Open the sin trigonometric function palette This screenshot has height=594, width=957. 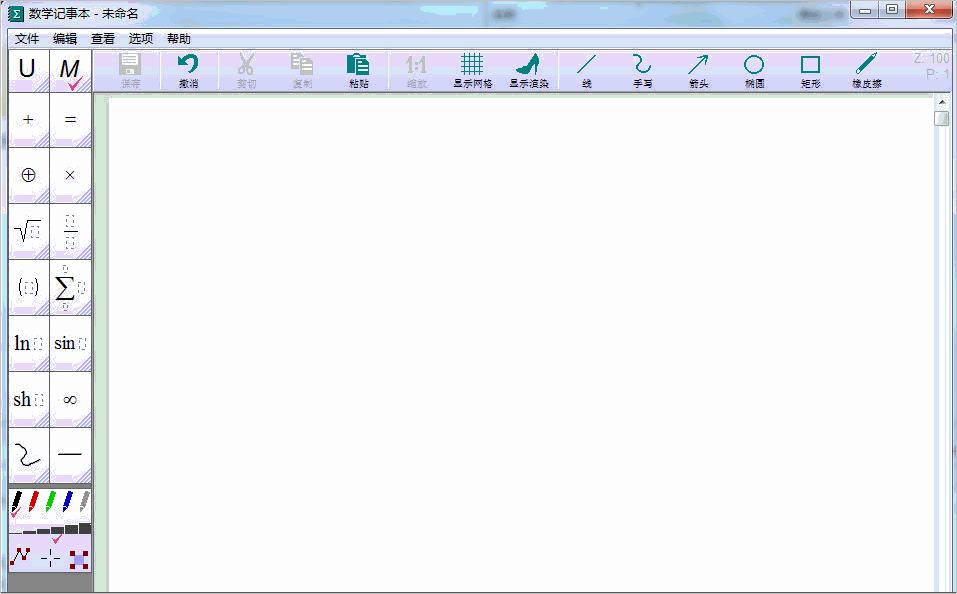(70, 344)
